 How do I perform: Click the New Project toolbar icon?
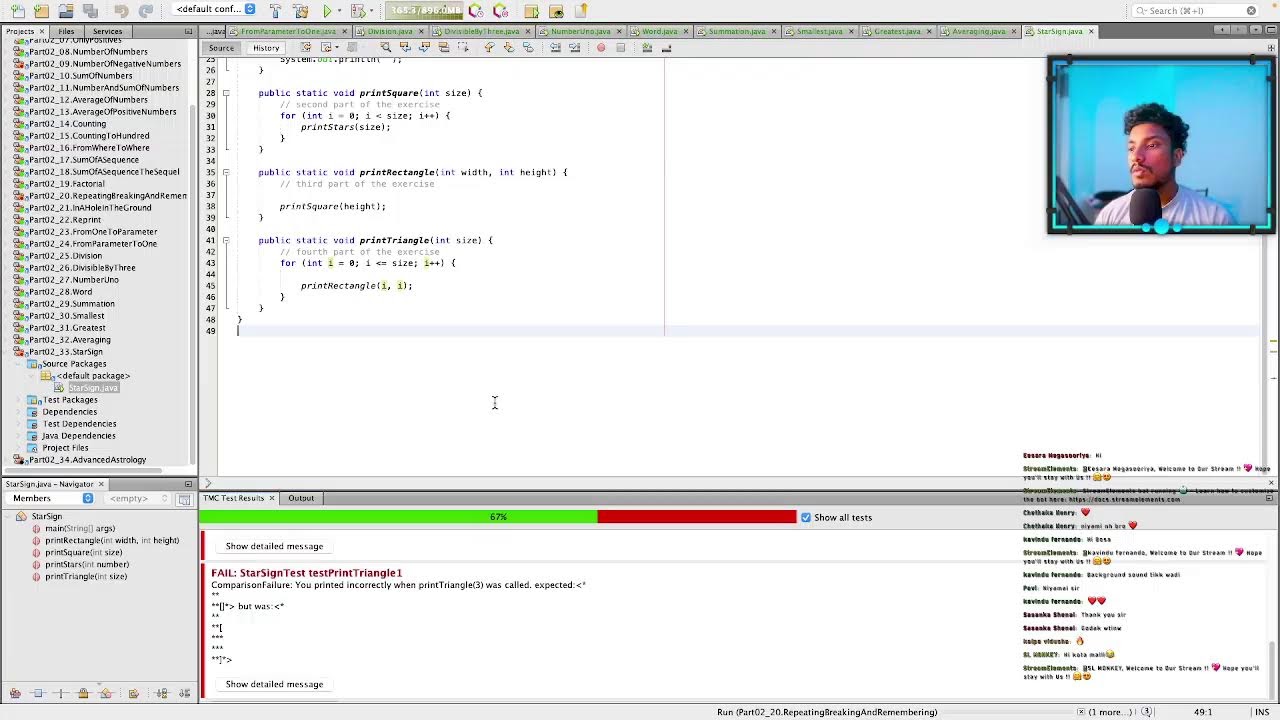click(x=41, y=11)
